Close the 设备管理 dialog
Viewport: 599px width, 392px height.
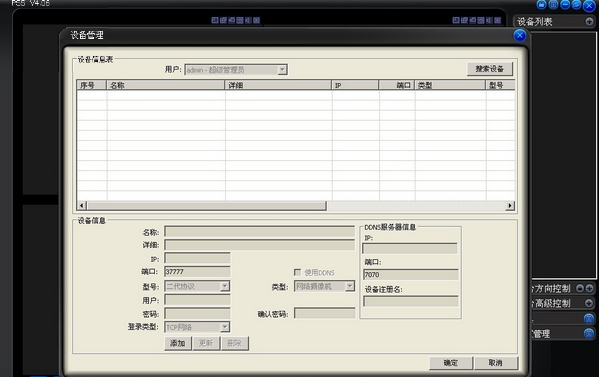coord(520,36)
